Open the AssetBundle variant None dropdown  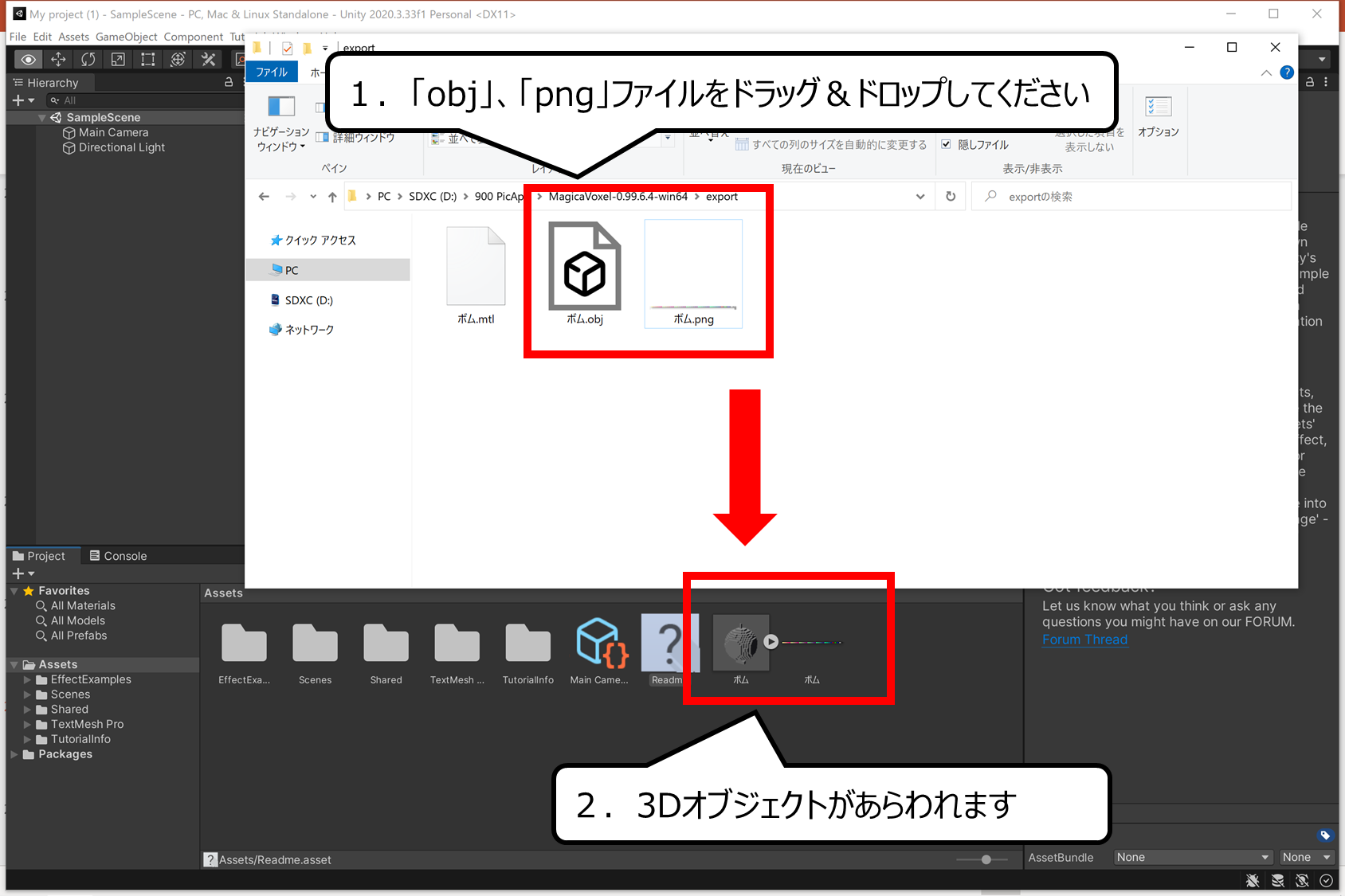coord(1307,857)
